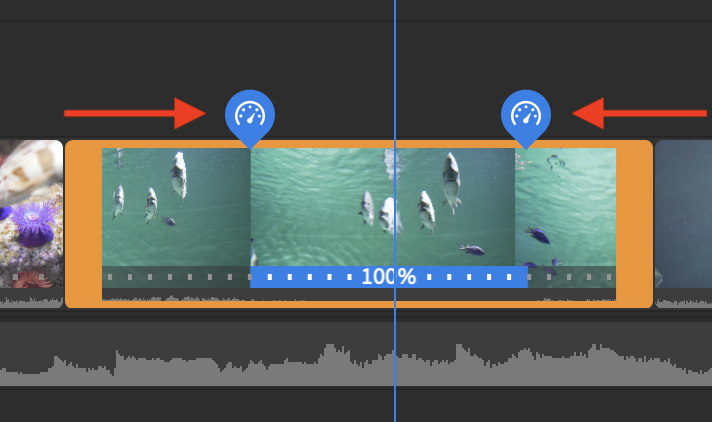712x422 pixels.
Task: Click the waveform under the dark blue clip
Action: click(683, 298)
